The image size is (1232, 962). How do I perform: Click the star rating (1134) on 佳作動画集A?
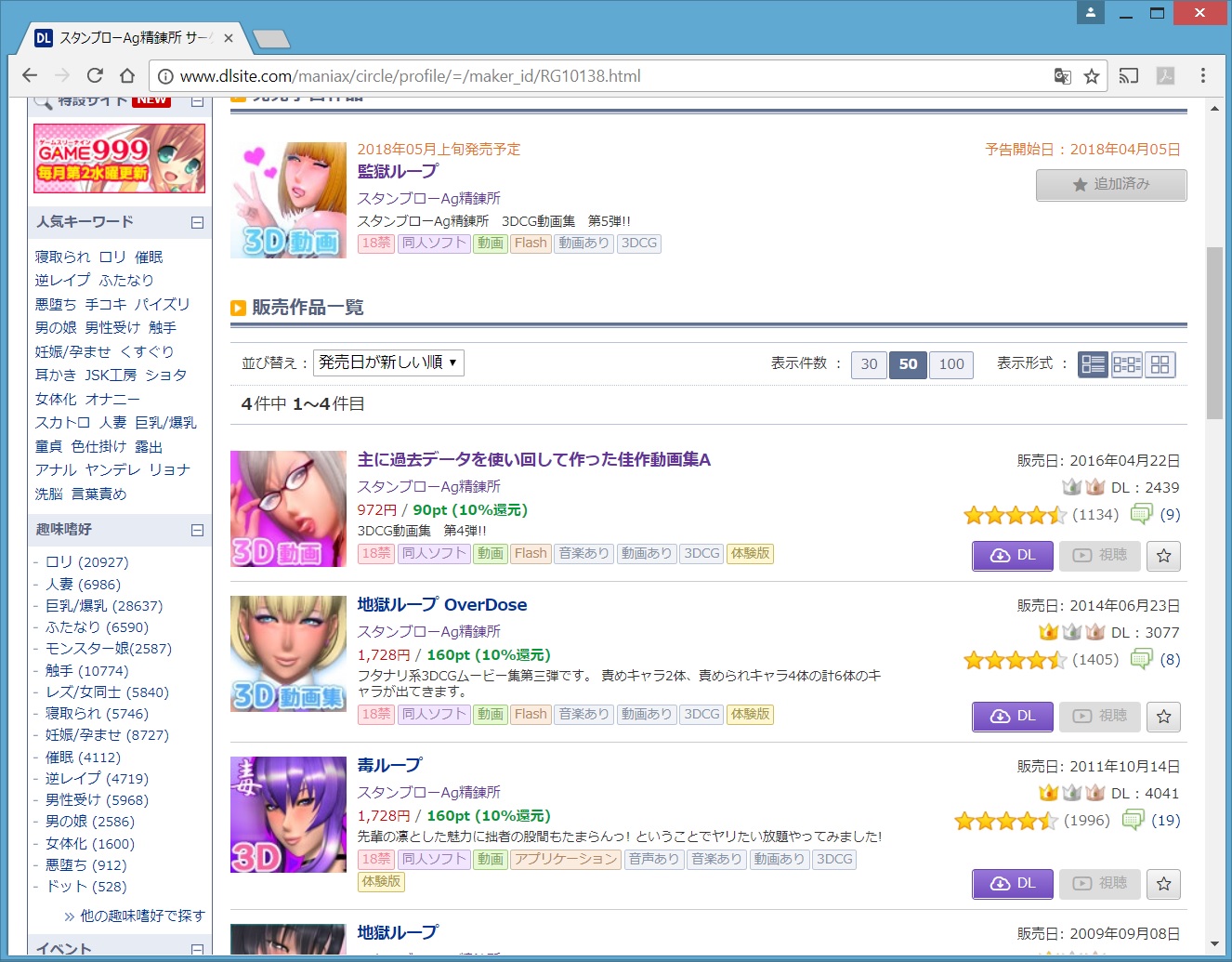point(1016,514)
